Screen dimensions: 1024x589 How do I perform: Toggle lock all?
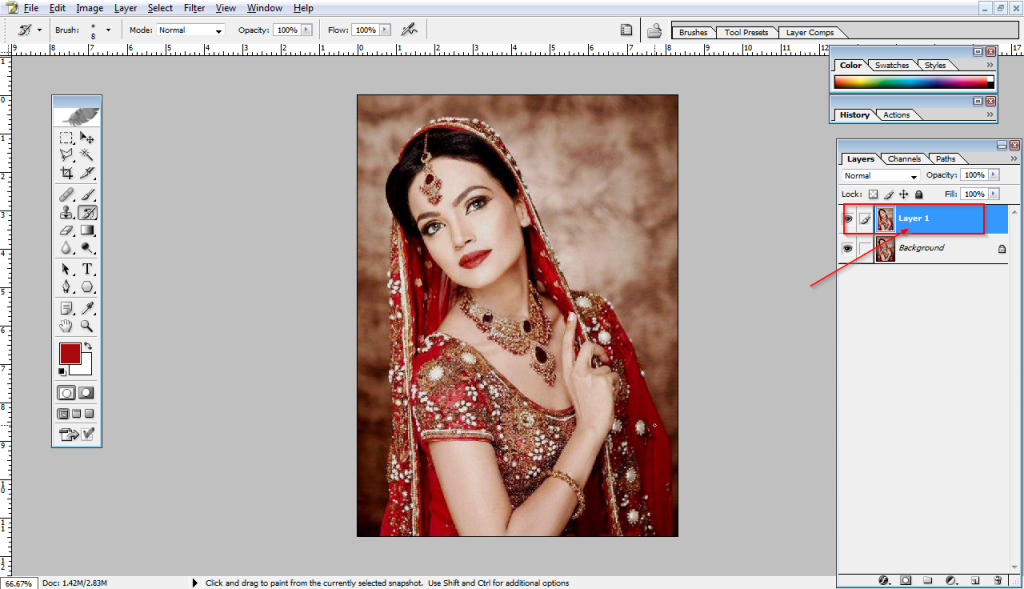click(919, 194)
